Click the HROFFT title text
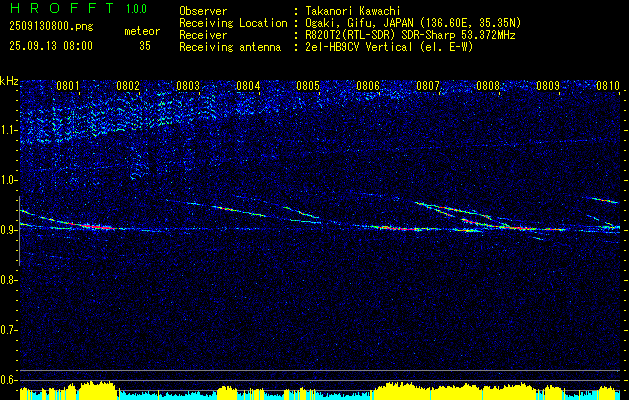Screen dimensions: 629x400 point(61,8)
